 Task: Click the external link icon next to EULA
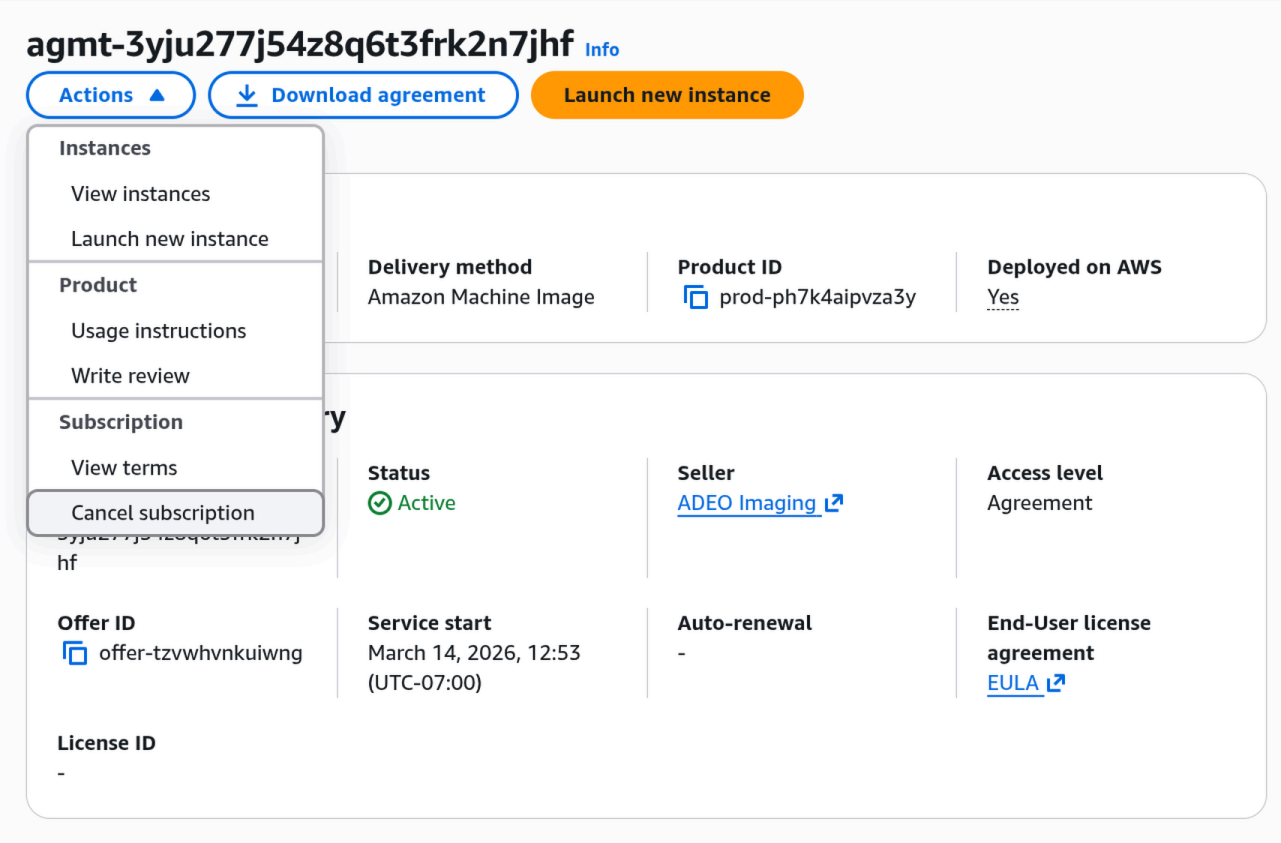click(x=1055, y=683)
